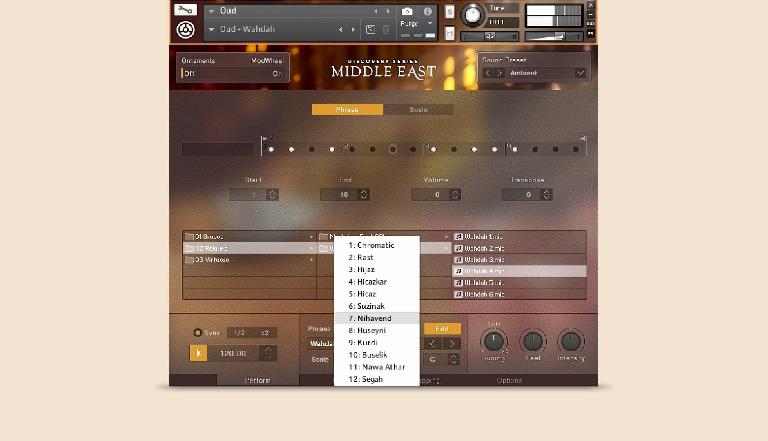Adjust the Feel knob
The height and width of the screenshot is (441, 768).
[x=533, y=341]
